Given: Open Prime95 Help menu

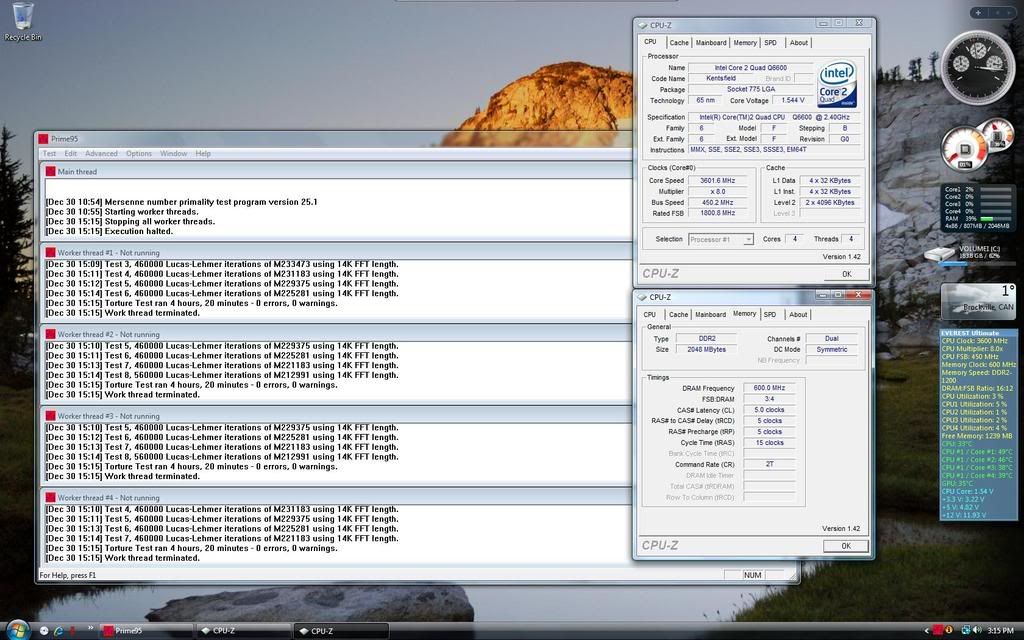Looking at the screenshot, I should coord(203,153).
